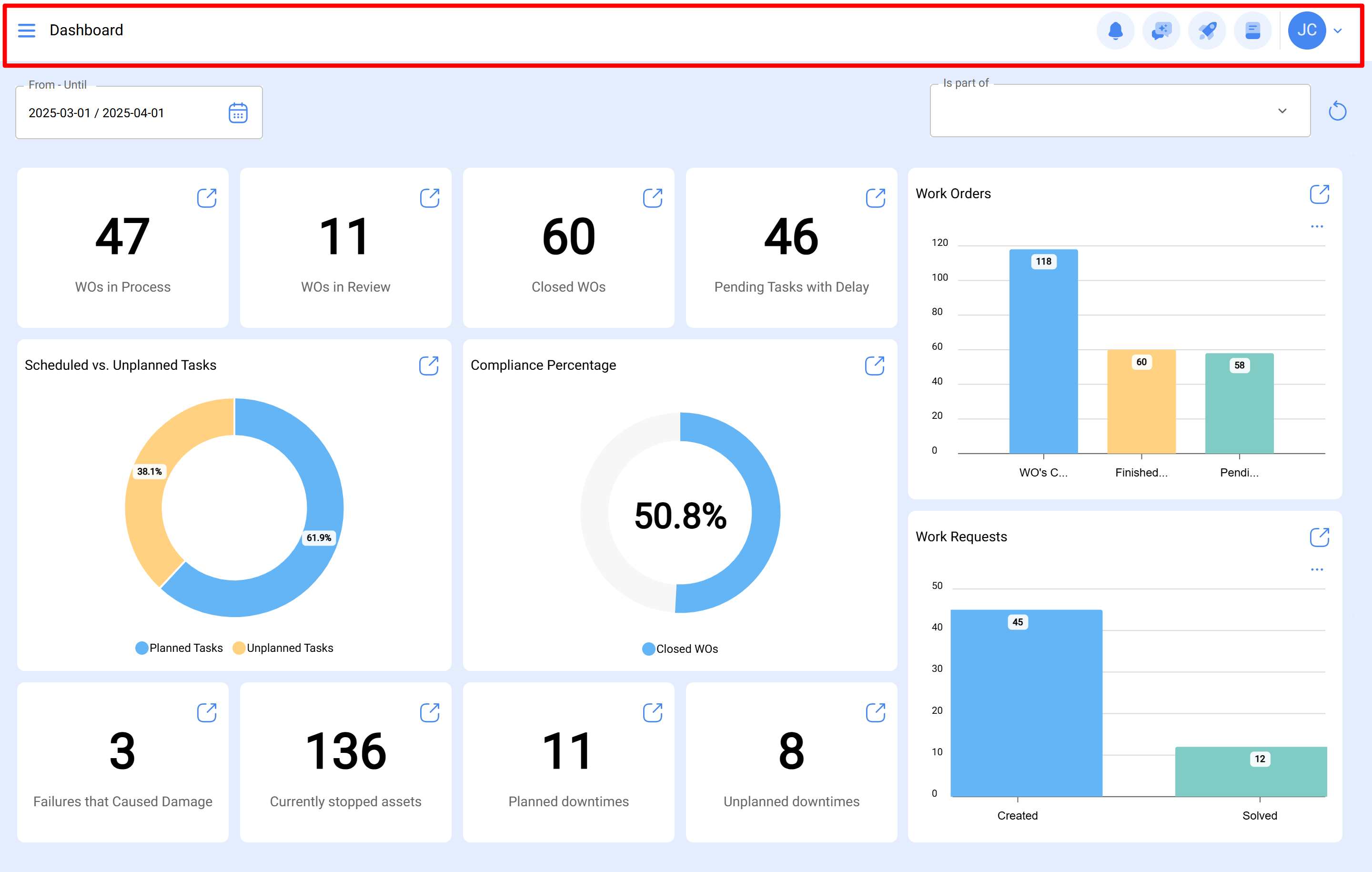Refresh using the reload icon near Is part of
The image size is (1372, 872).
(1338, 111)
